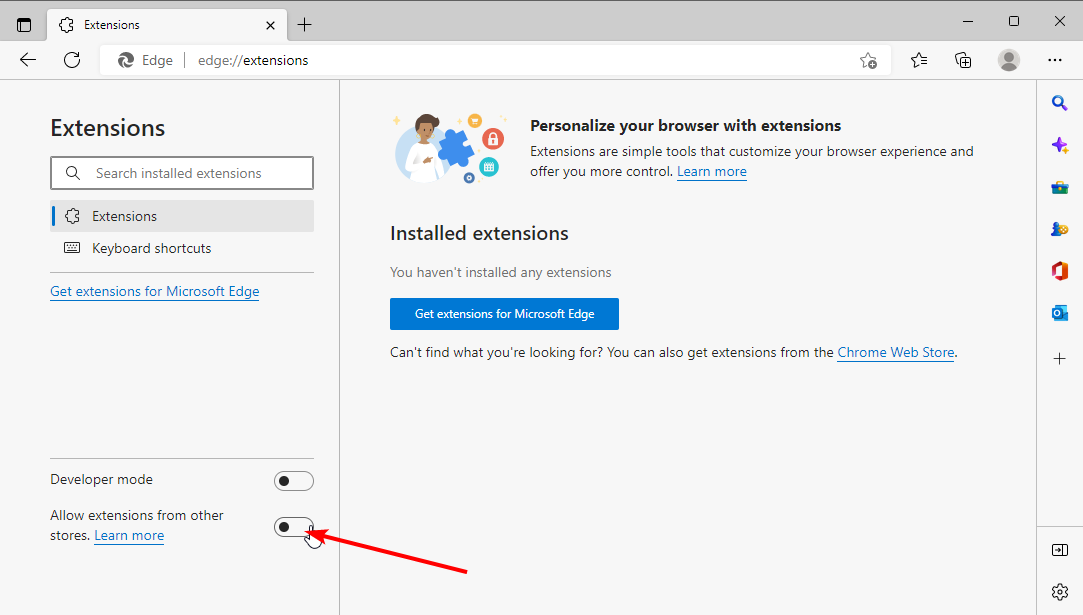Open Settings and more ellipsis menu
This screenshot has width=1083, height=615.
1055,60
